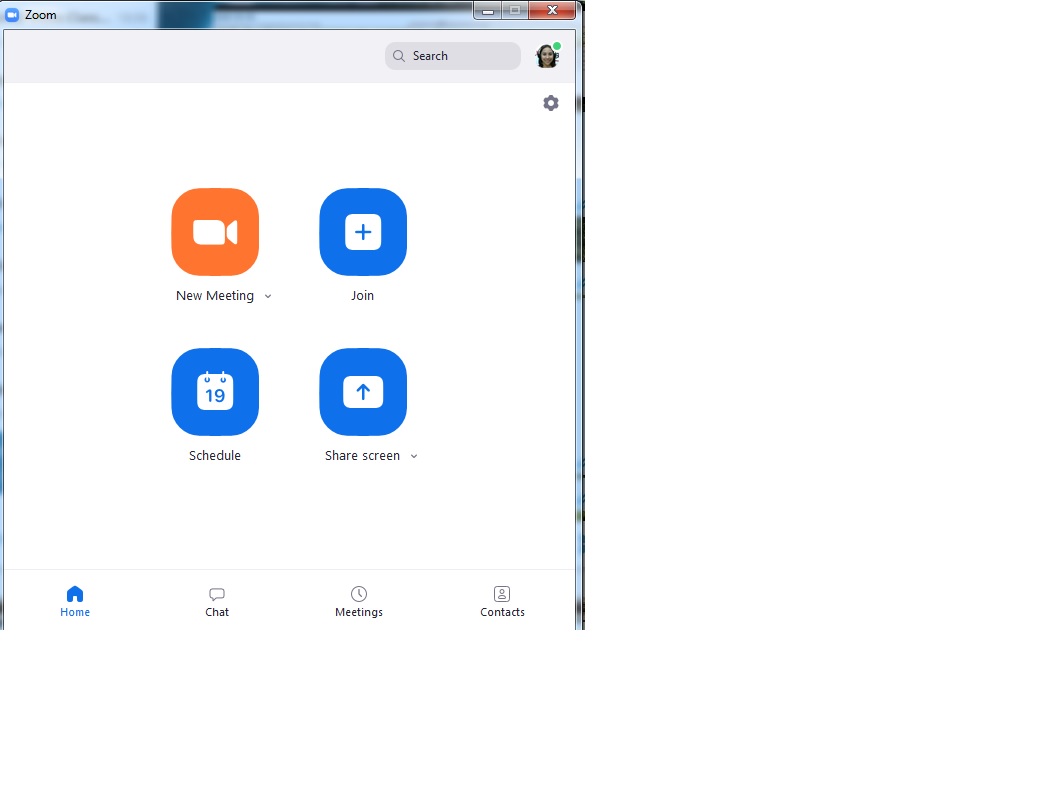
Task: Open the profile avatar menu
Action: click(x=547, y=56)
